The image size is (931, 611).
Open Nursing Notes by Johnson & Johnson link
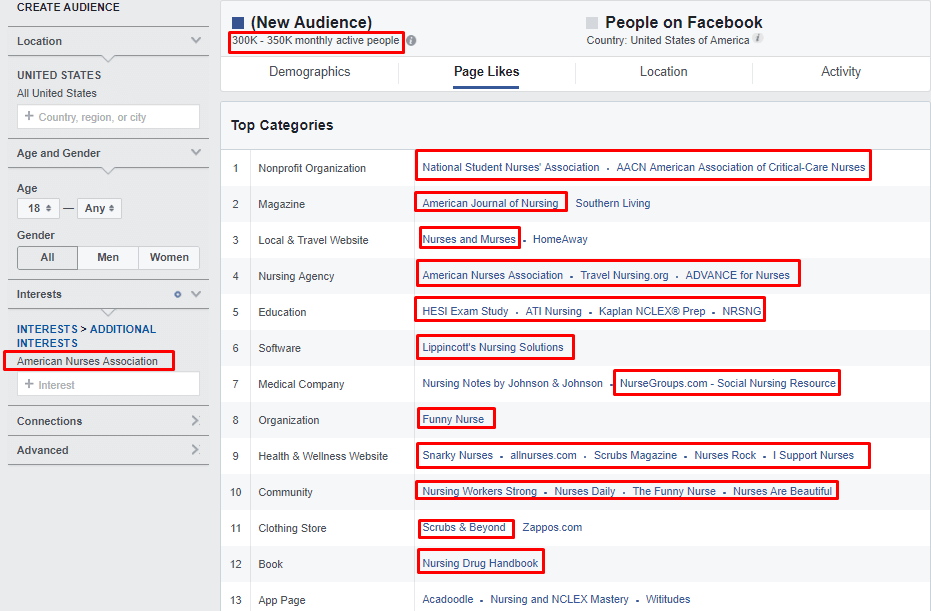[512, 384]
